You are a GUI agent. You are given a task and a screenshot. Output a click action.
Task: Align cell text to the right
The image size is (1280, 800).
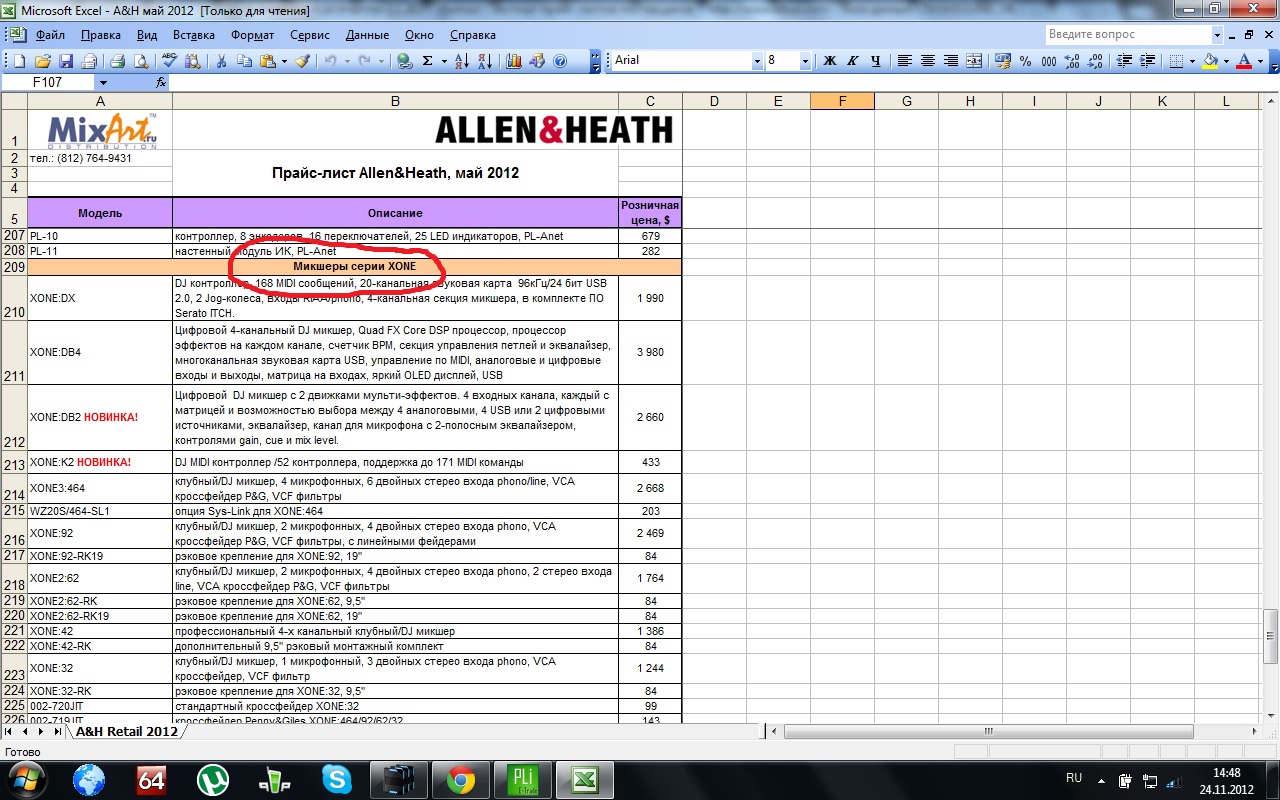[x=951, y=61]
